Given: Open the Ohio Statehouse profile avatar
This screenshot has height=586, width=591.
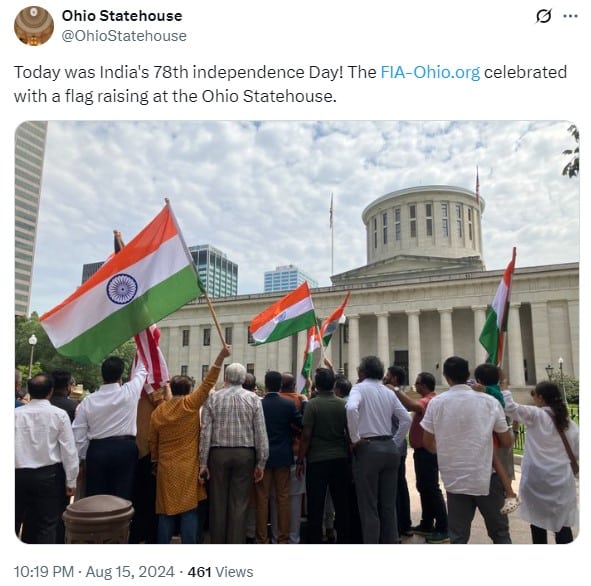Looking at the screenshot, I should tap(34, 26).
